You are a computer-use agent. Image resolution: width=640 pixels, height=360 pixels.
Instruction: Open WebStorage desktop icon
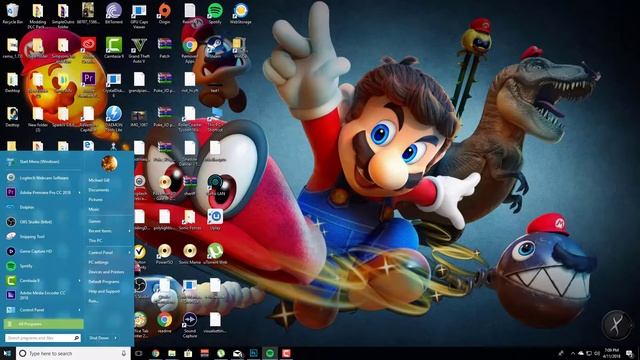click(240, 14)
